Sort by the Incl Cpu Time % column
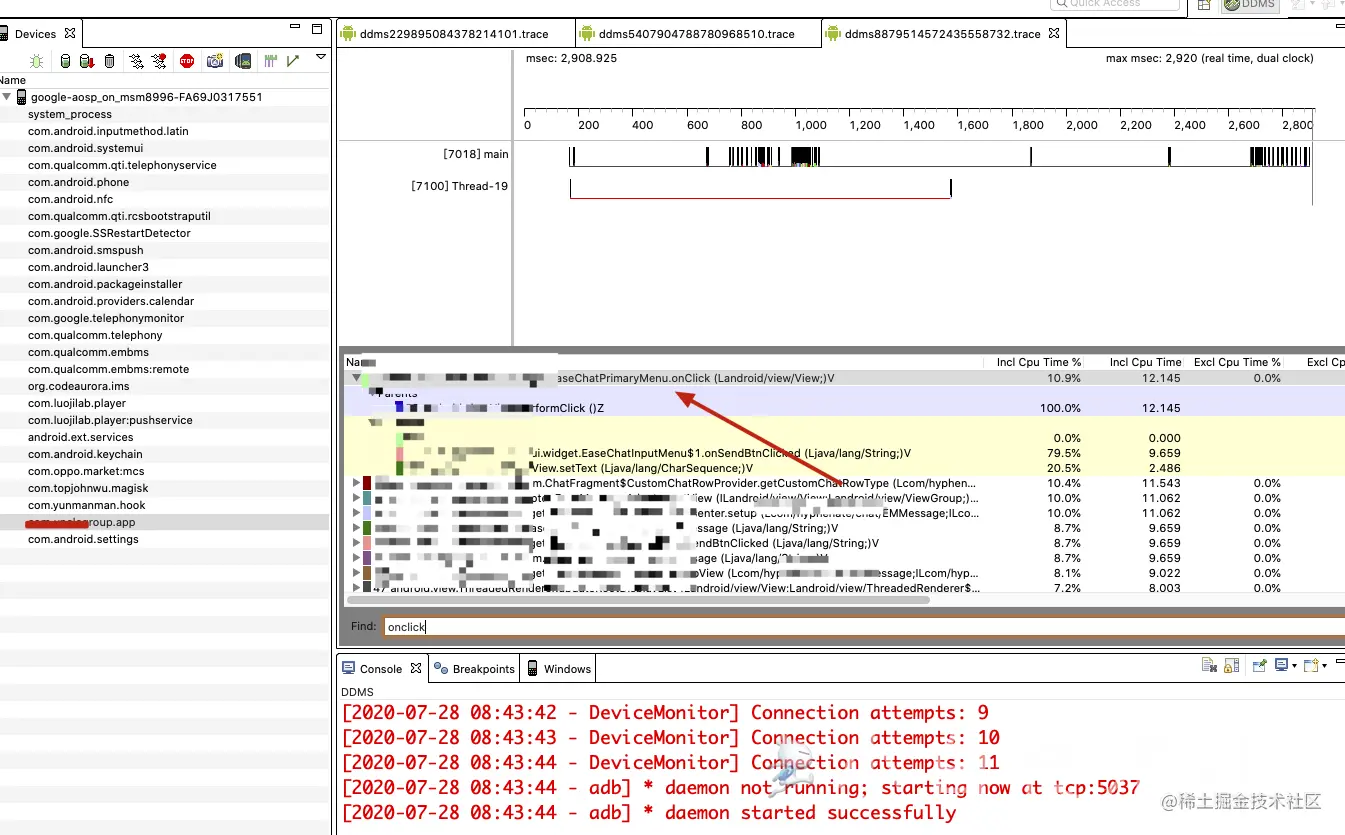Image resolution: width=1345 pixels, height=835 pixels. click(1039, 362)
